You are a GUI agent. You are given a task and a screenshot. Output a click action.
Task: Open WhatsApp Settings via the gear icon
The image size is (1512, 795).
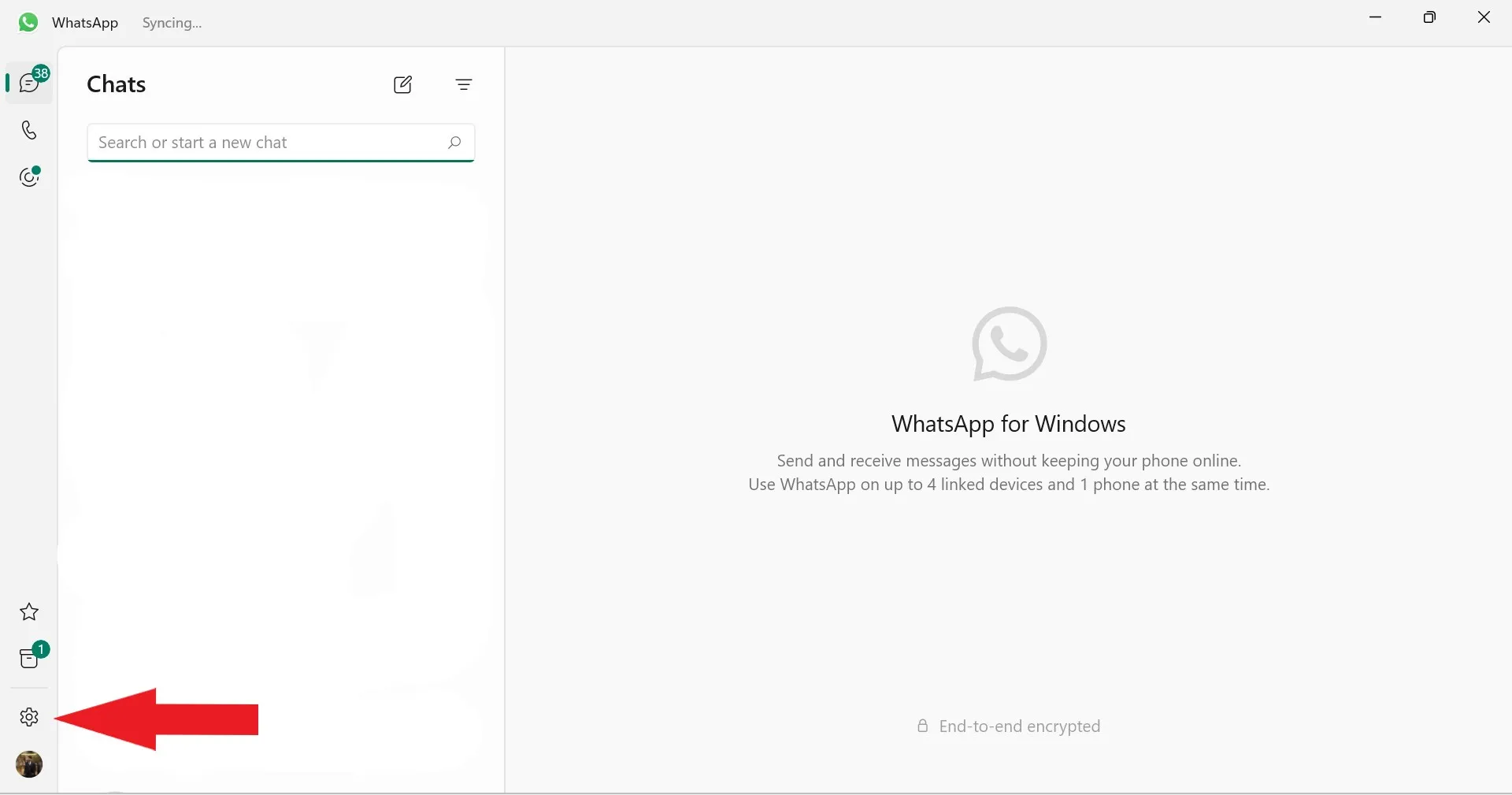(x=29, y=718)
